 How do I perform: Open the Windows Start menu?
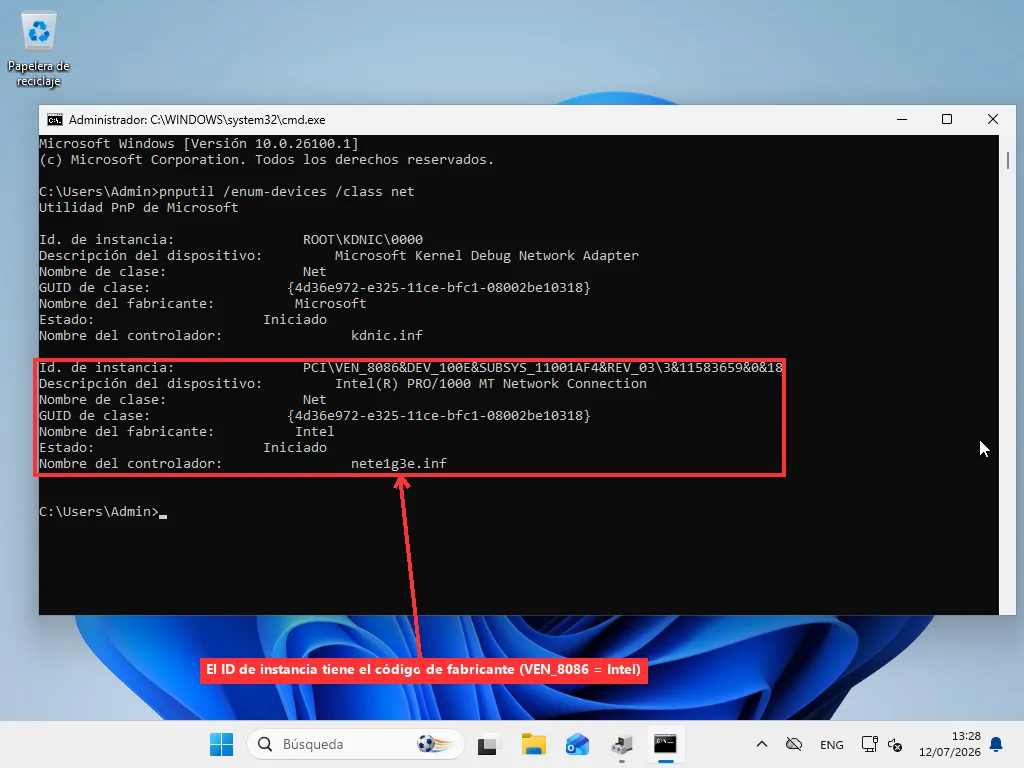tap(221, 744)
